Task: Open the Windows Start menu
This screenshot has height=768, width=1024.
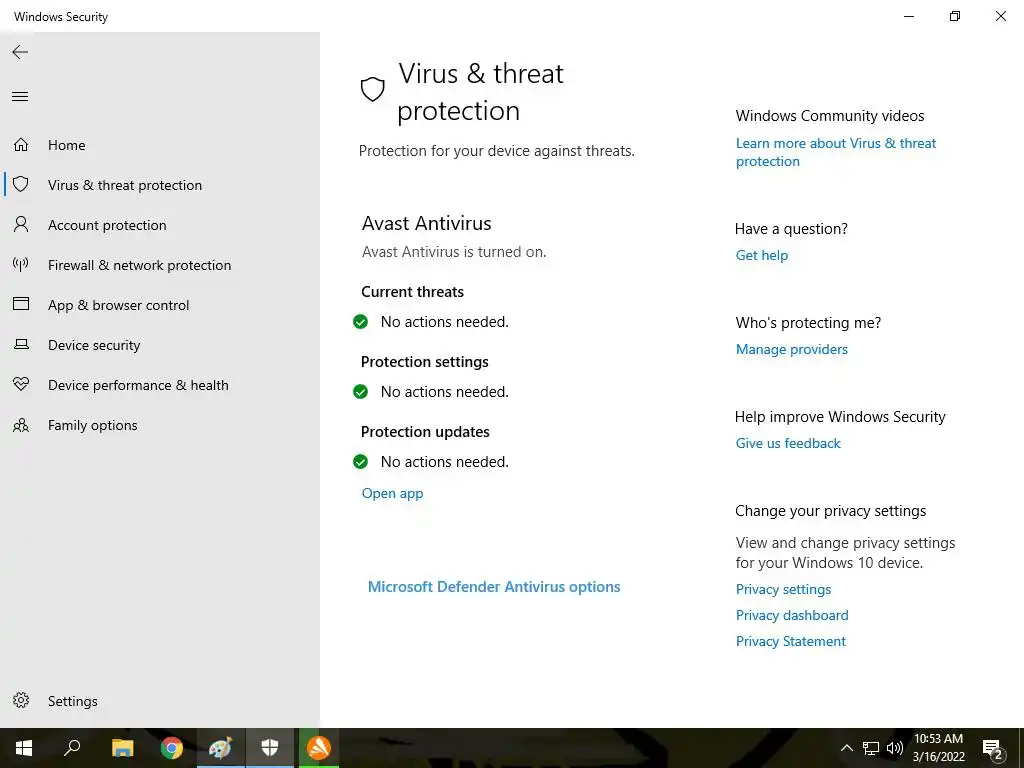Action: coord(24,748)
